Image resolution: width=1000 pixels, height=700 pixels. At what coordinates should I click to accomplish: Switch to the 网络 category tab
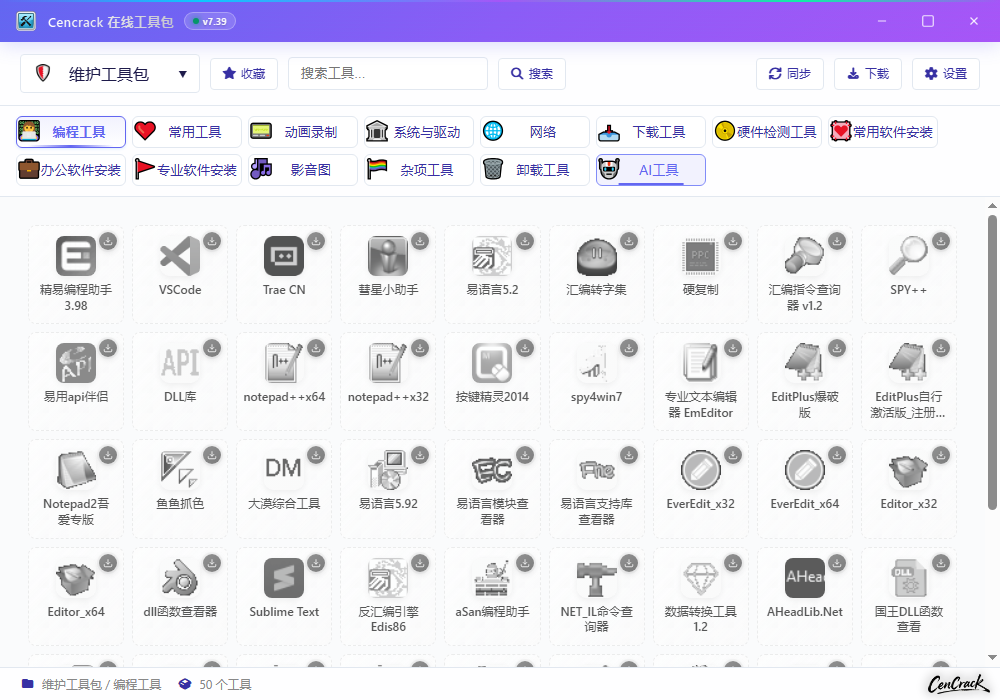click(535, 132)
